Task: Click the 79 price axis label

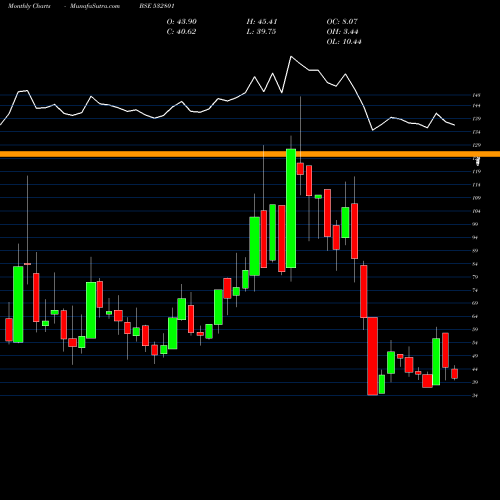Action: click(x=475, y=277)
